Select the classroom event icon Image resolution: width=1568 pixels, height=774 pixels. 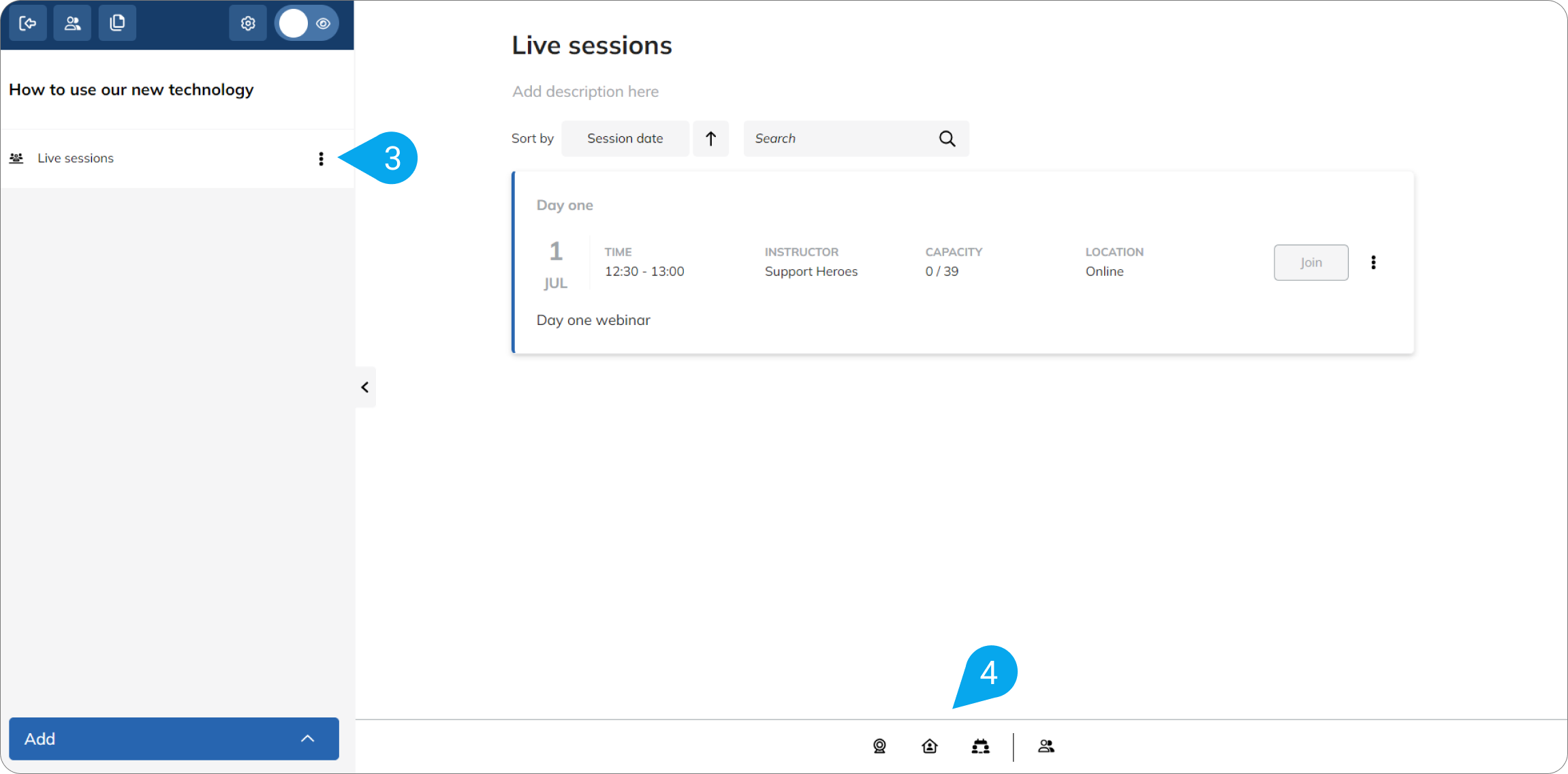[x=981, y=746]
